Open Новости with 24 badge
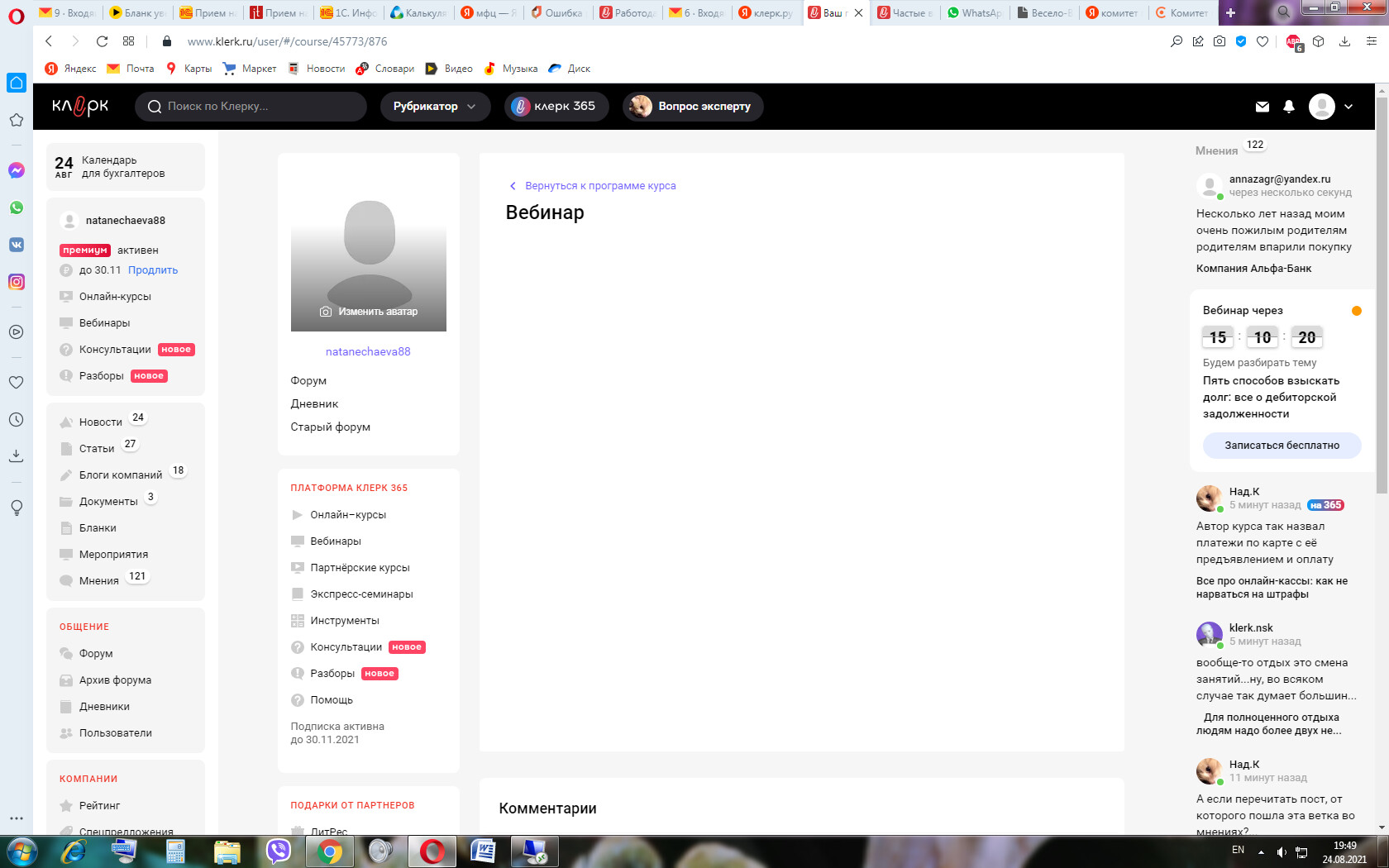 (101, 422)
